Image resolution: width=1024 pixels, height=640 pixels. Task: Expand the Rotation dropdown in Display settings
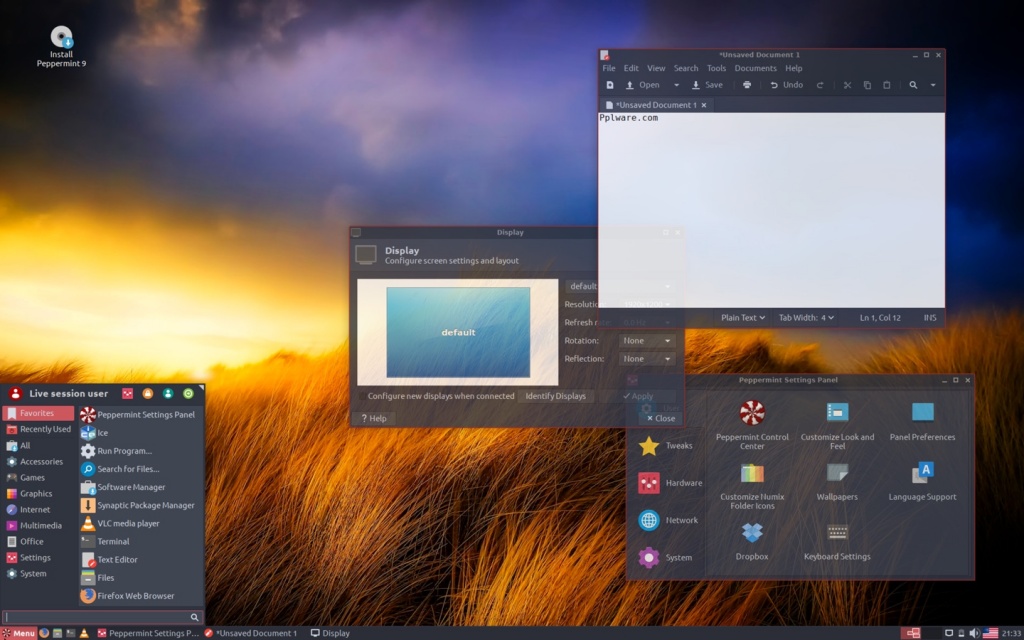click(646, 340)
